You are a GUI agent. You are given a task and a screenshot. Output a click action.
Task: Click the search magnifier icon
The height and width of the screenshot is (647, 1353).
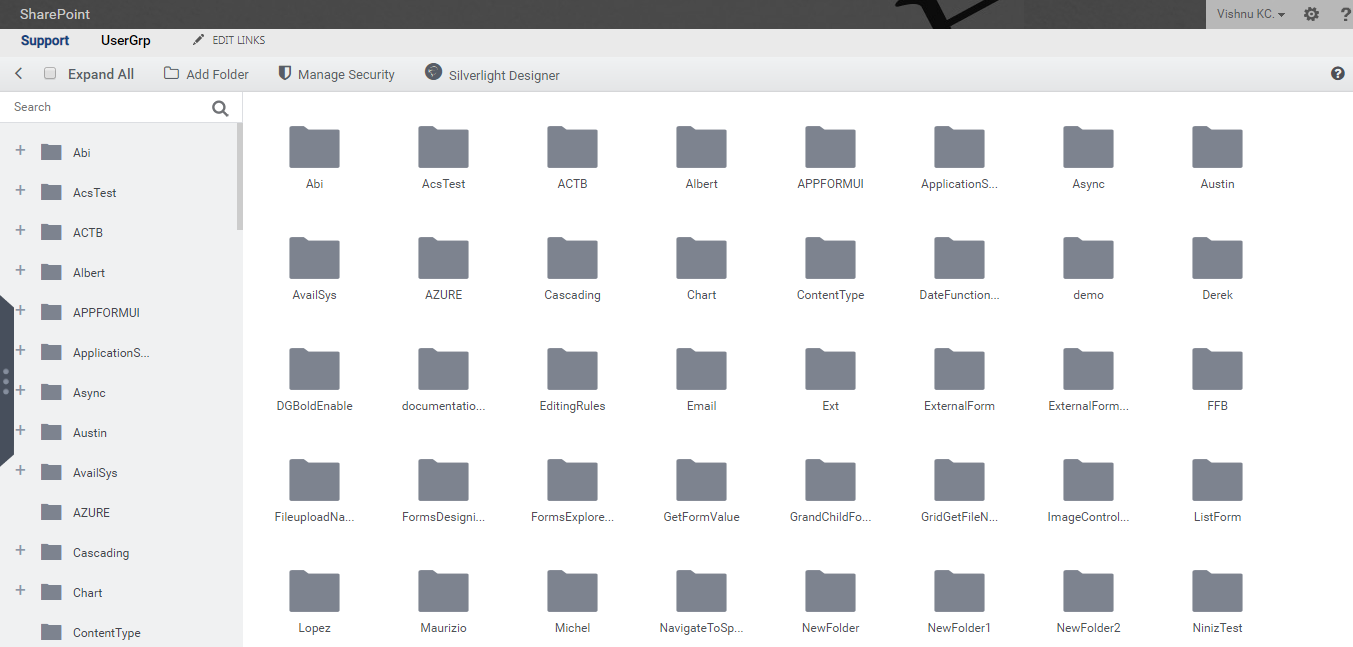(x=220, y=108)
